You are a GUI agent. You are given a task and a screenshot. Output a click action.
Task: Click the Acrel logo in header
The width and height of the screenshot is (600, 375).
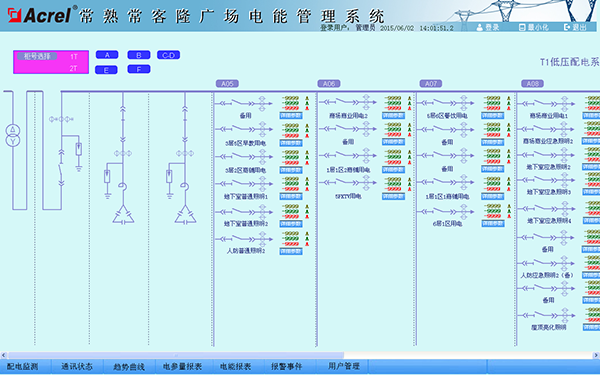40,15
